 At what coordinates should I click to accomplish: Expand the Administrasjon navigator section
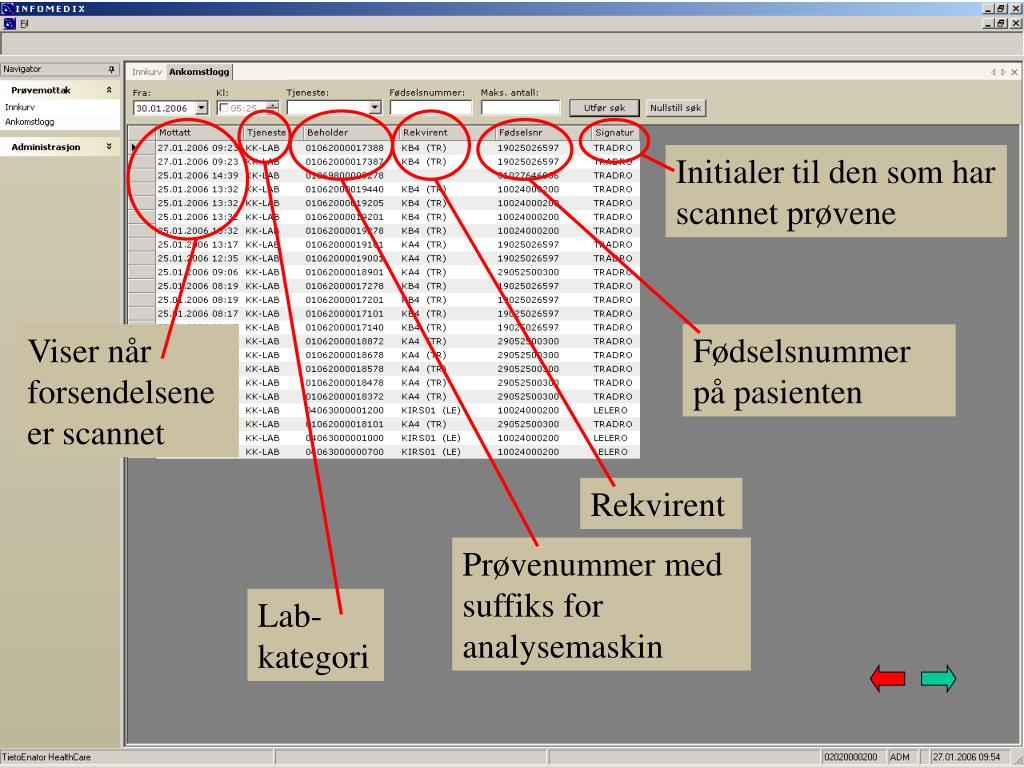tap(109, 147)
